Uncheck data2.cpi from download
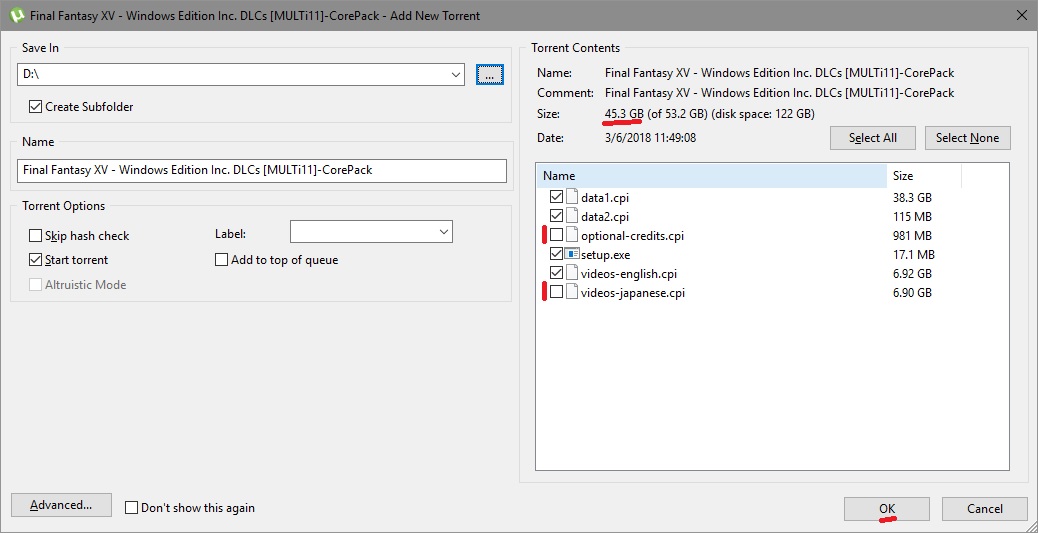 556,216
